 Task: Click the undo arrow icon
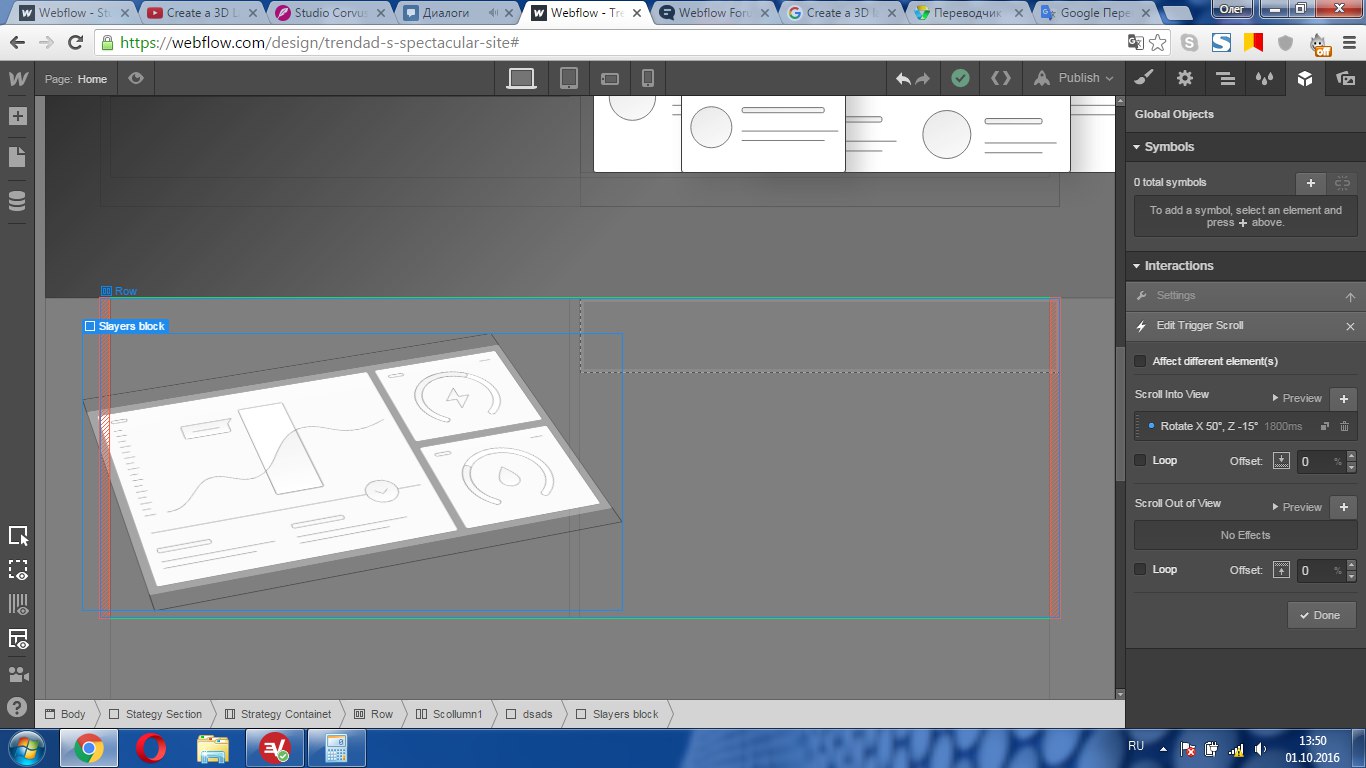[903, 78]
